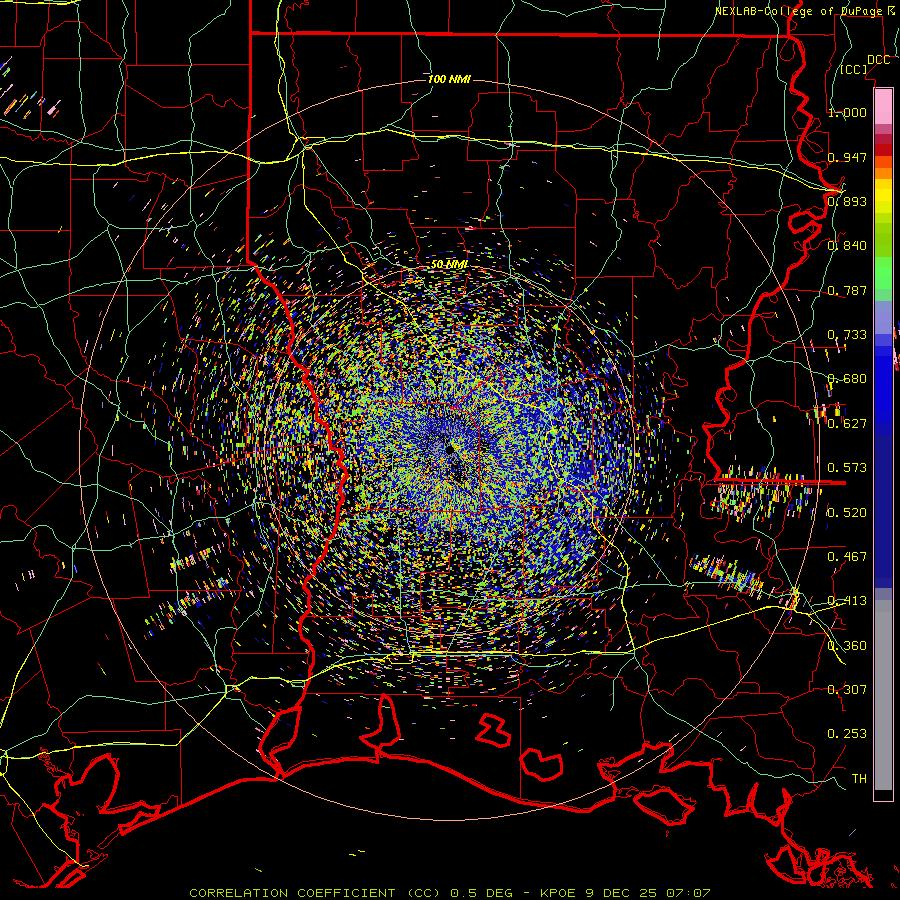Screen dimensions: 900x900
Task: Click the black radar site dot at center
Action: (x=450, y=449)
